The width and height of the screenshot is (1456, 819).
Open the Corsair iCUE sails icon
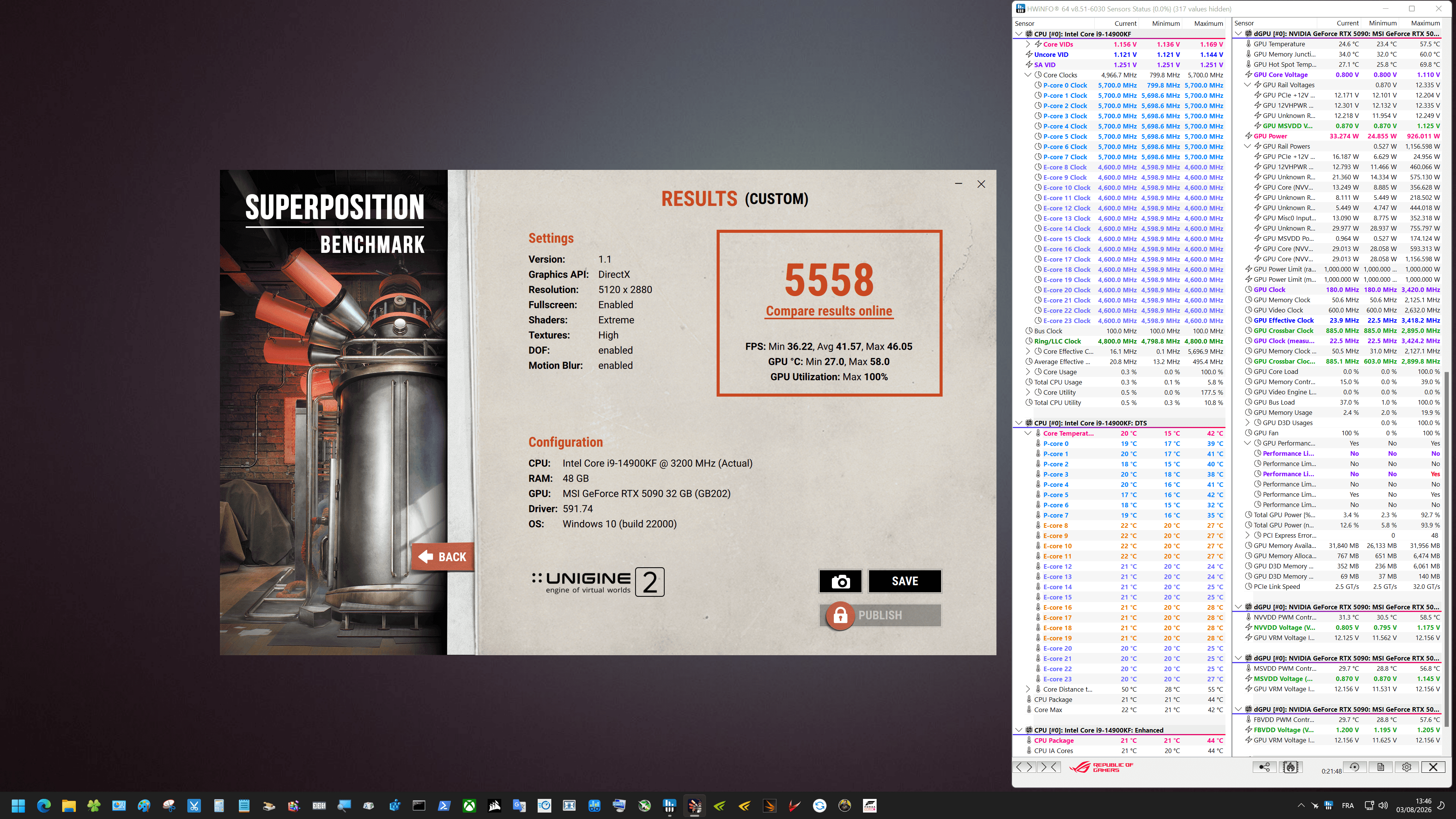tap(494, 805)
